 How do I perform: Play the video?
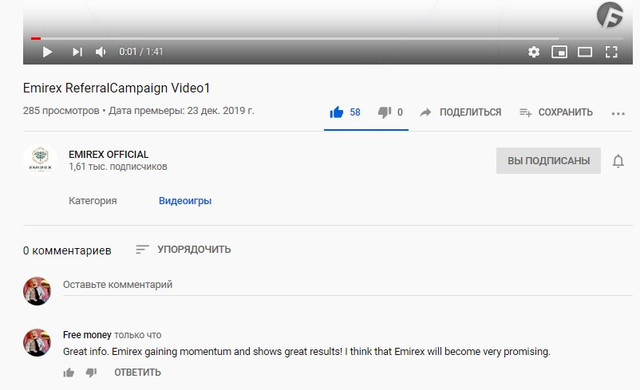pyautogui.click(x=47, y=52)
